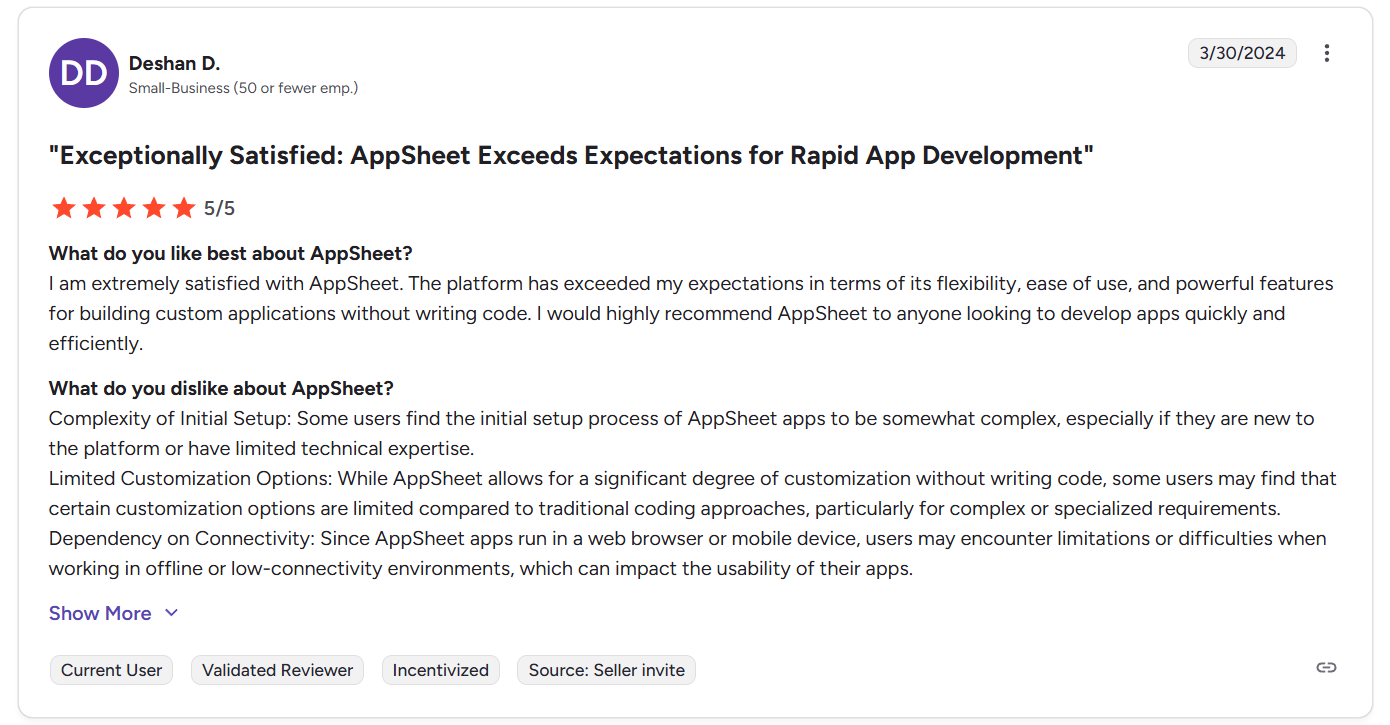Open reviewer name Deshan D.

tap(174, 63)
